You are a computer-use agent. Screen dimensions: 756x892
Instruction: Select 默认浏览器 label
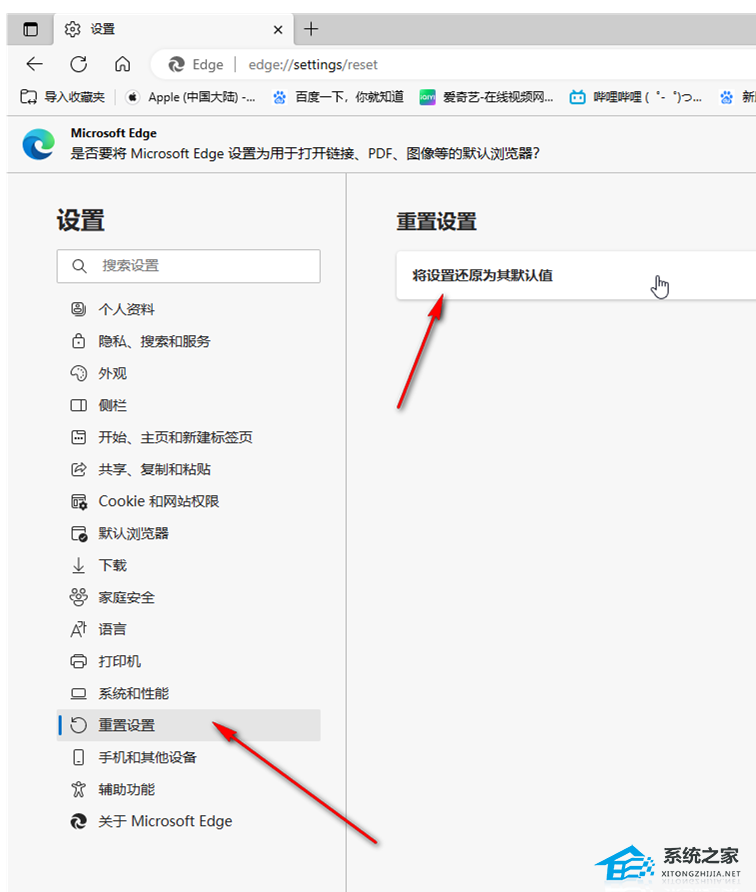tap(133, 533)
